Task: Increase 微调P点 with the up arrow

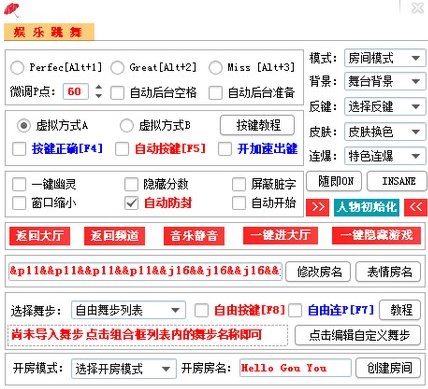Action: pyautogui.click(x=98, y=87)
